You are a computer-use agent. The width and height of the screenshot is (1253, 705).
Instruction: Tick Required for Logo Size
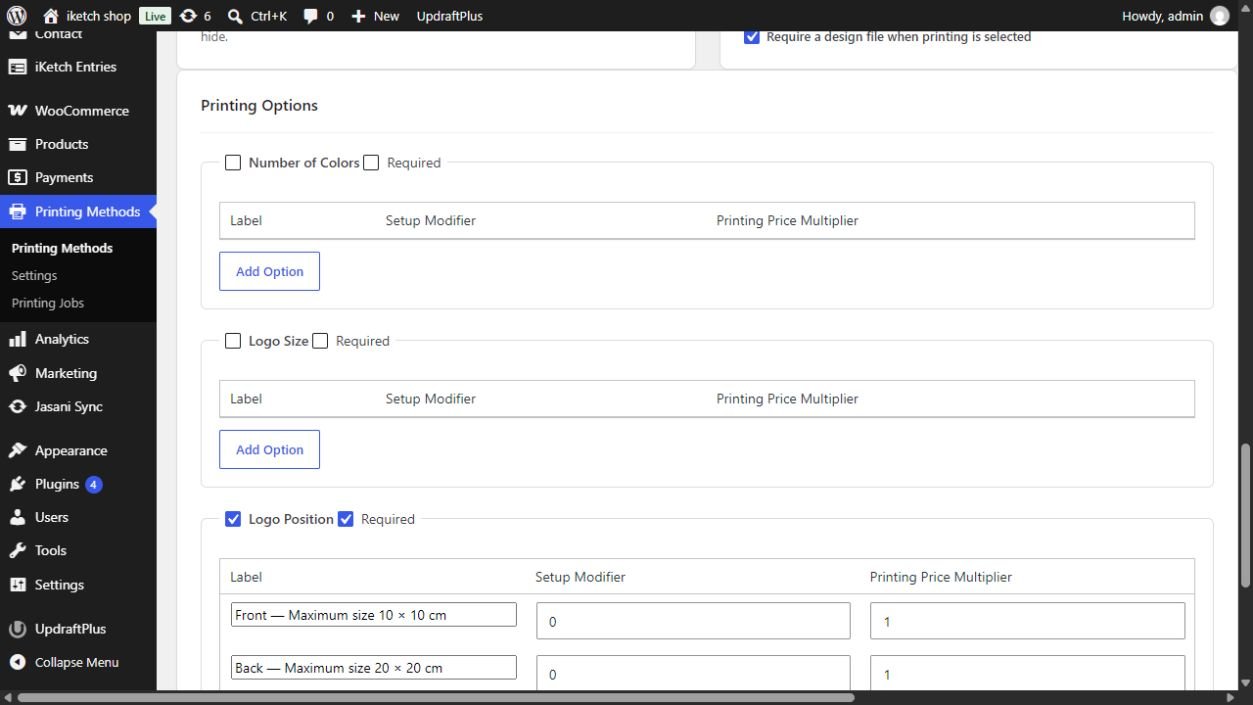(x=320, y=341)
